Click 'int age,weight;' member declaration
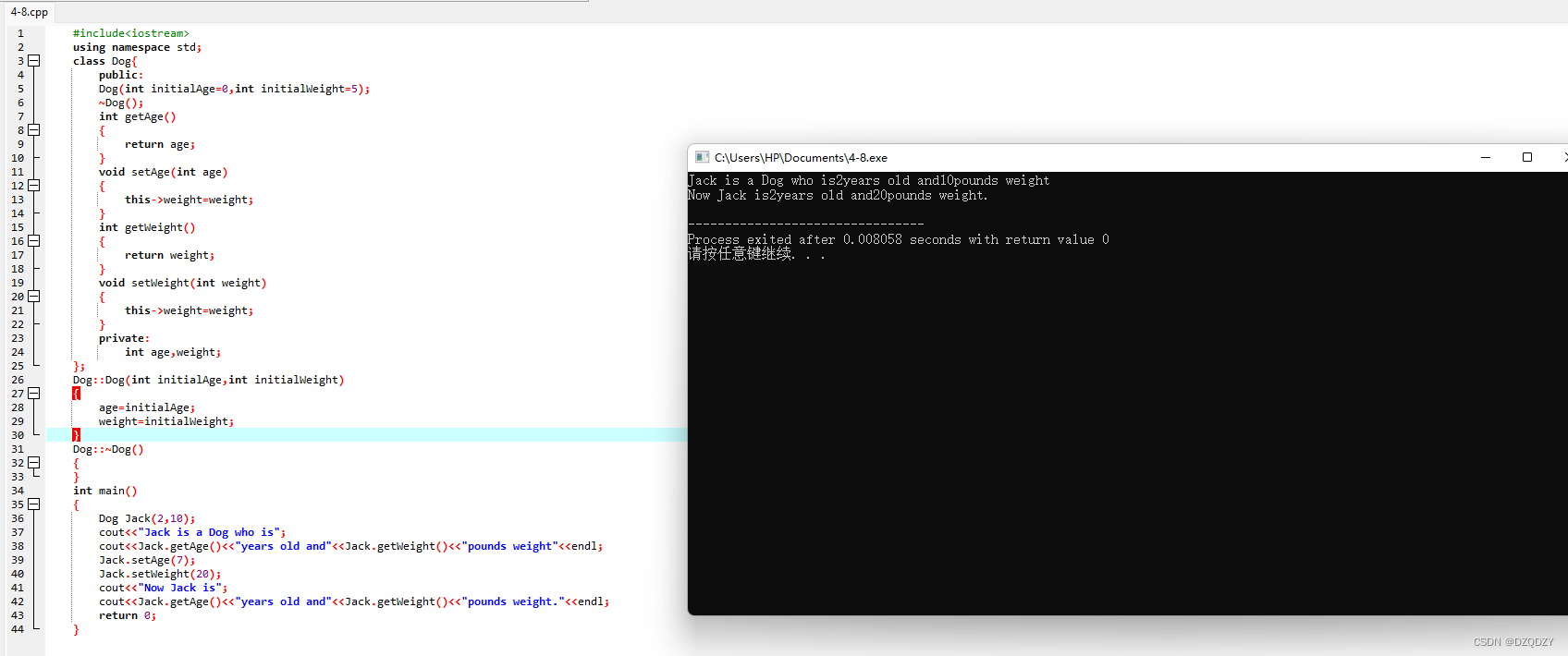The image size is (1568, 656). click(x=173, y=352)
